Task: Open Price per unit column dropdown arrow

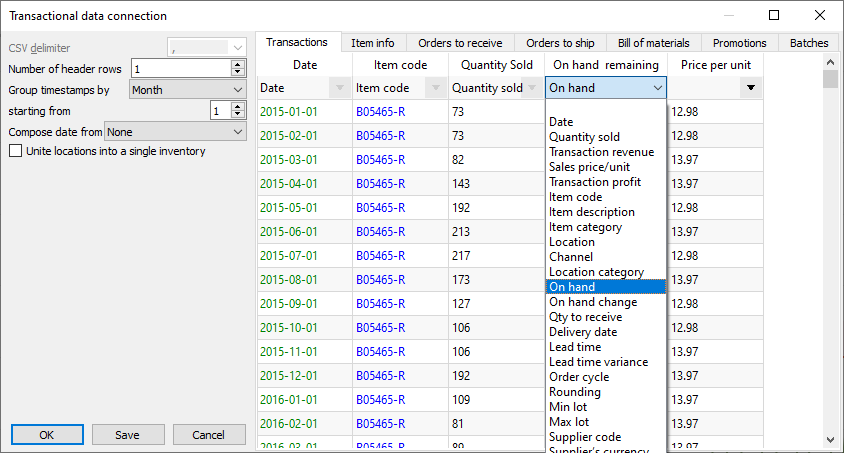Action: (751, 88)
